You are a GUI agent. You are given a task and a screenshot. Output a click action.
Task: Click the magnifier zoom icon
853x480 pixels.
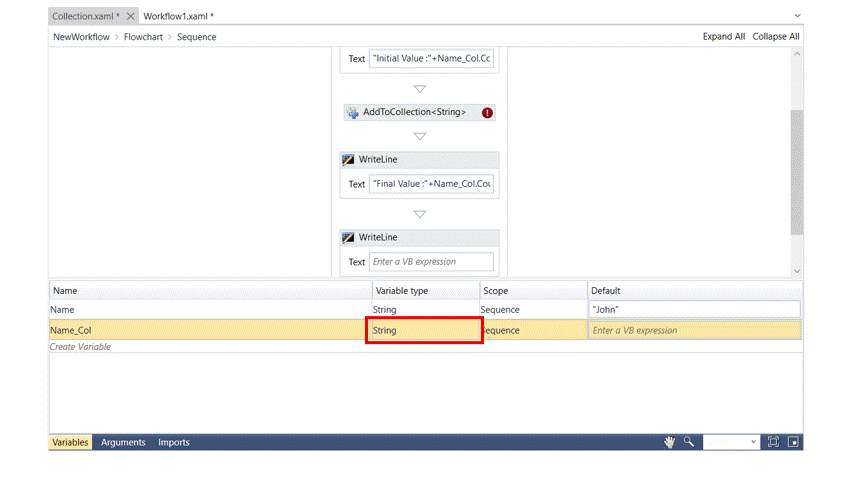click(x=689, y=442)
